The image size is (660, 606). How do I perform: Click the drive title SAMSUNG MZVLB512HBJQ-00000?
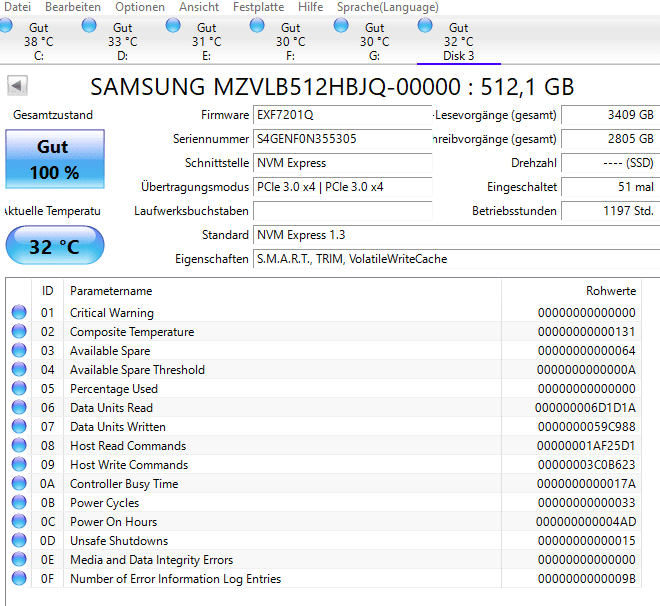(275, 87)
